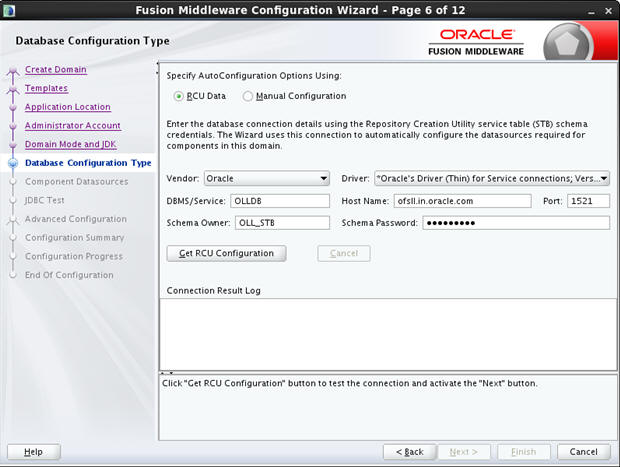Click the JDBC Test step

(x=44, y=200)
